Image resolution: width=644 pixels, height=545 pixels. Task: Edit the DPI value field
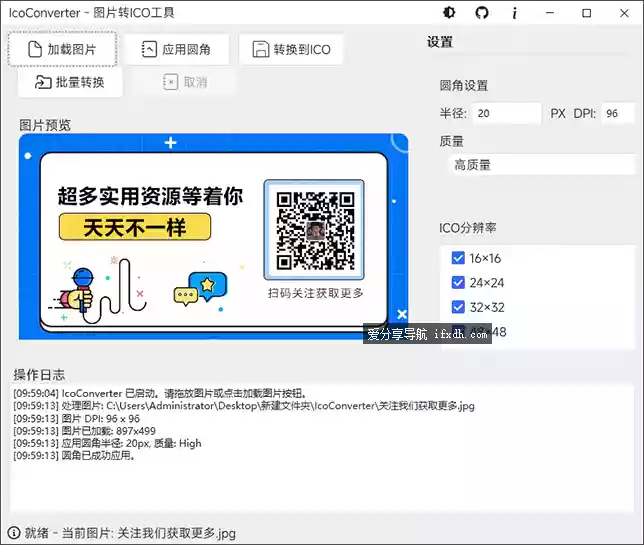pos(618,113)
